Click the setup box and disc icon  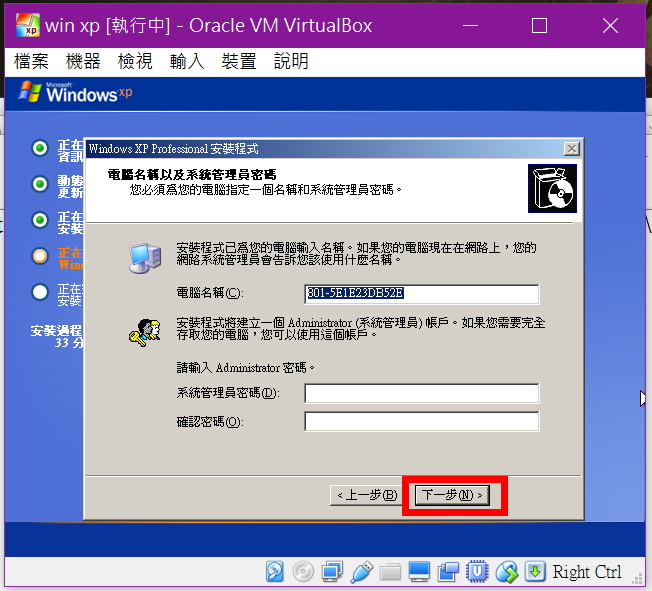point(552,188)
